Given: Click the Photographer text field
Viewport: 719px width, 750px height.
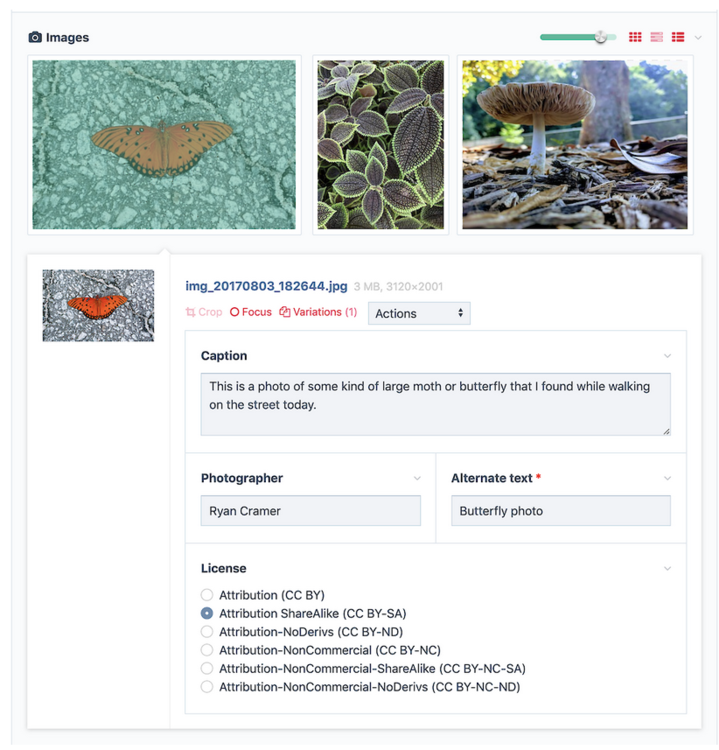Looking at the screenshot, I should pyautogui.click(x=310, y=511).
